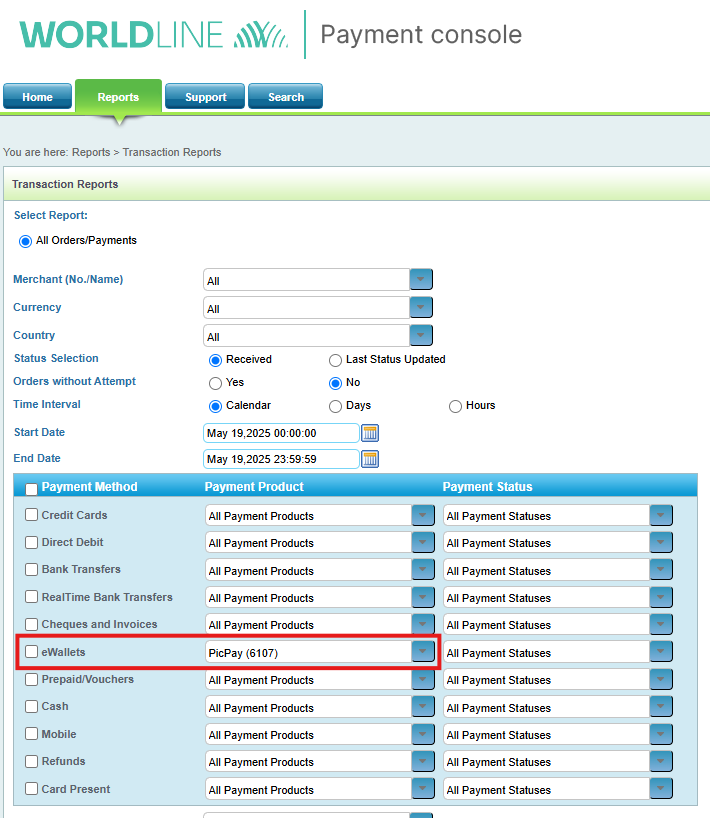Expand the Merchant (No./Name) dropdown
Image resolution: width=710 pixels, height=818 pixels.
(422, 280)
